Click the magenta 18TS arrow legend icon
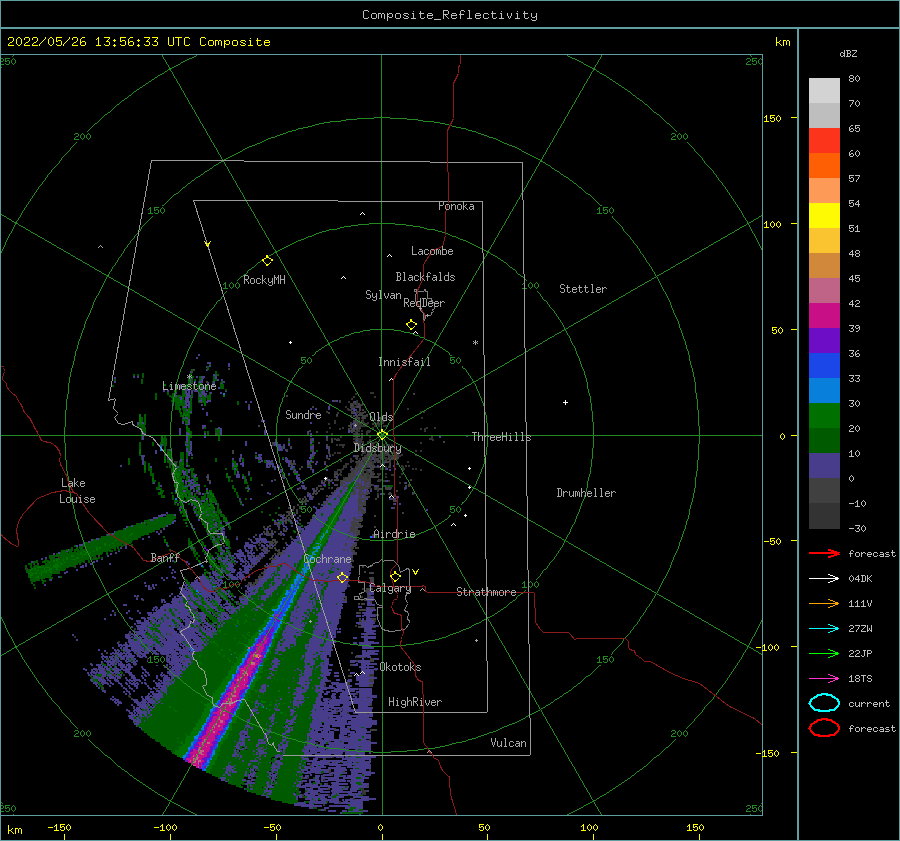Image resolution: width=900 pixels, height=841 pixels. (x=824, y=679)
